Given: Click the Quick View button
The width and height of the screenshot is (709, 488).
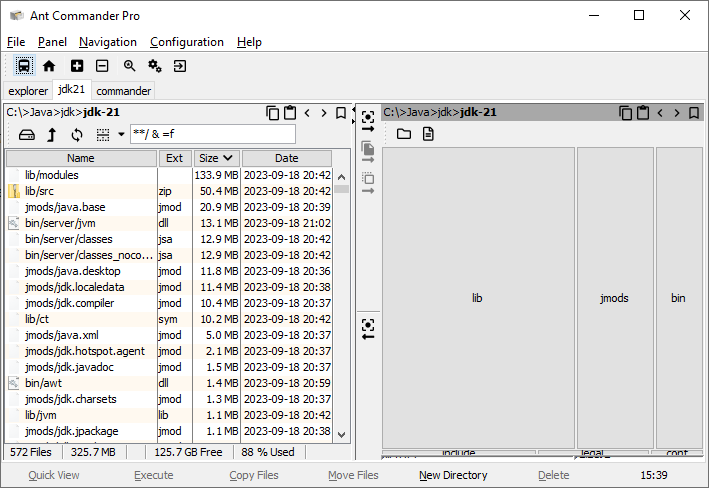Looking at the screenshot, I should coord(53,475).
